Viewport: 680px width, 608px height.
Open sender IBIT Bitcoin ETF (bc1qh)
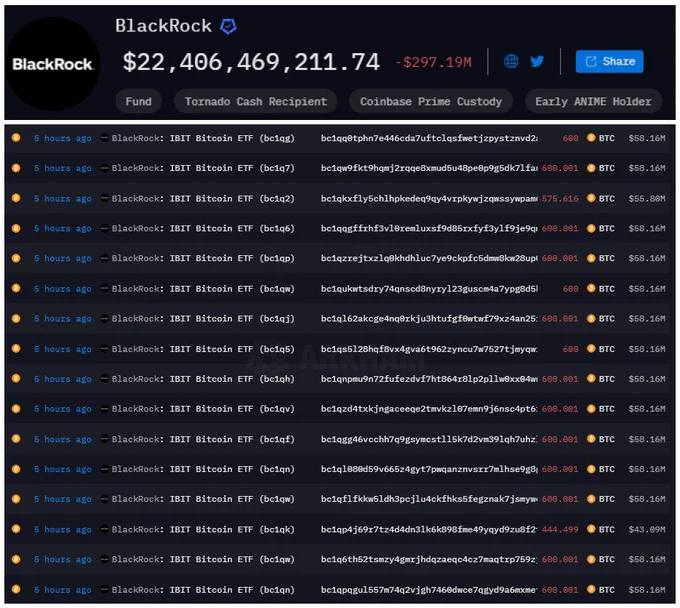pyautogui.click(x=203, y=379)
